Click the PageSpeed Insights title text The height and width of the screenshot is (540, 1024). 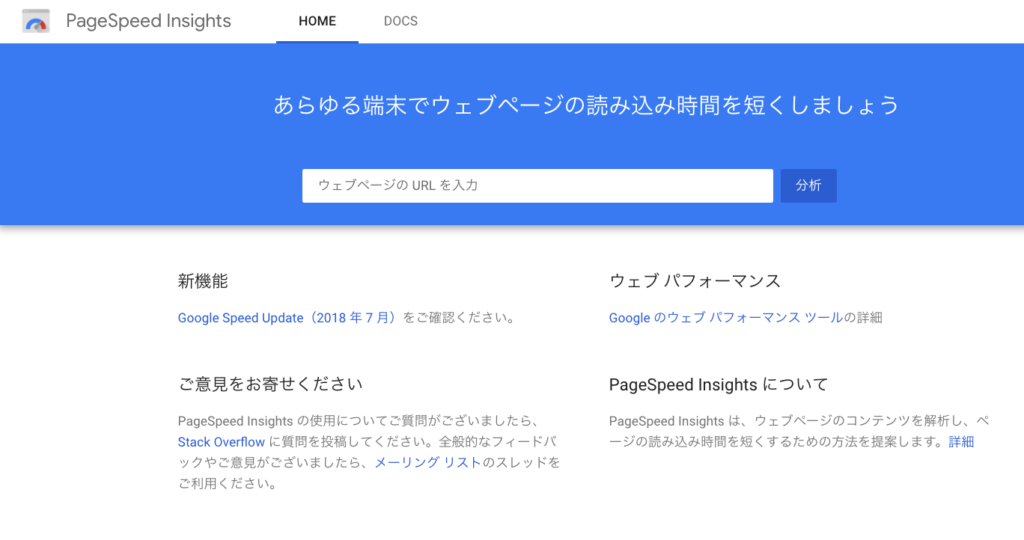tap(148, 21)
